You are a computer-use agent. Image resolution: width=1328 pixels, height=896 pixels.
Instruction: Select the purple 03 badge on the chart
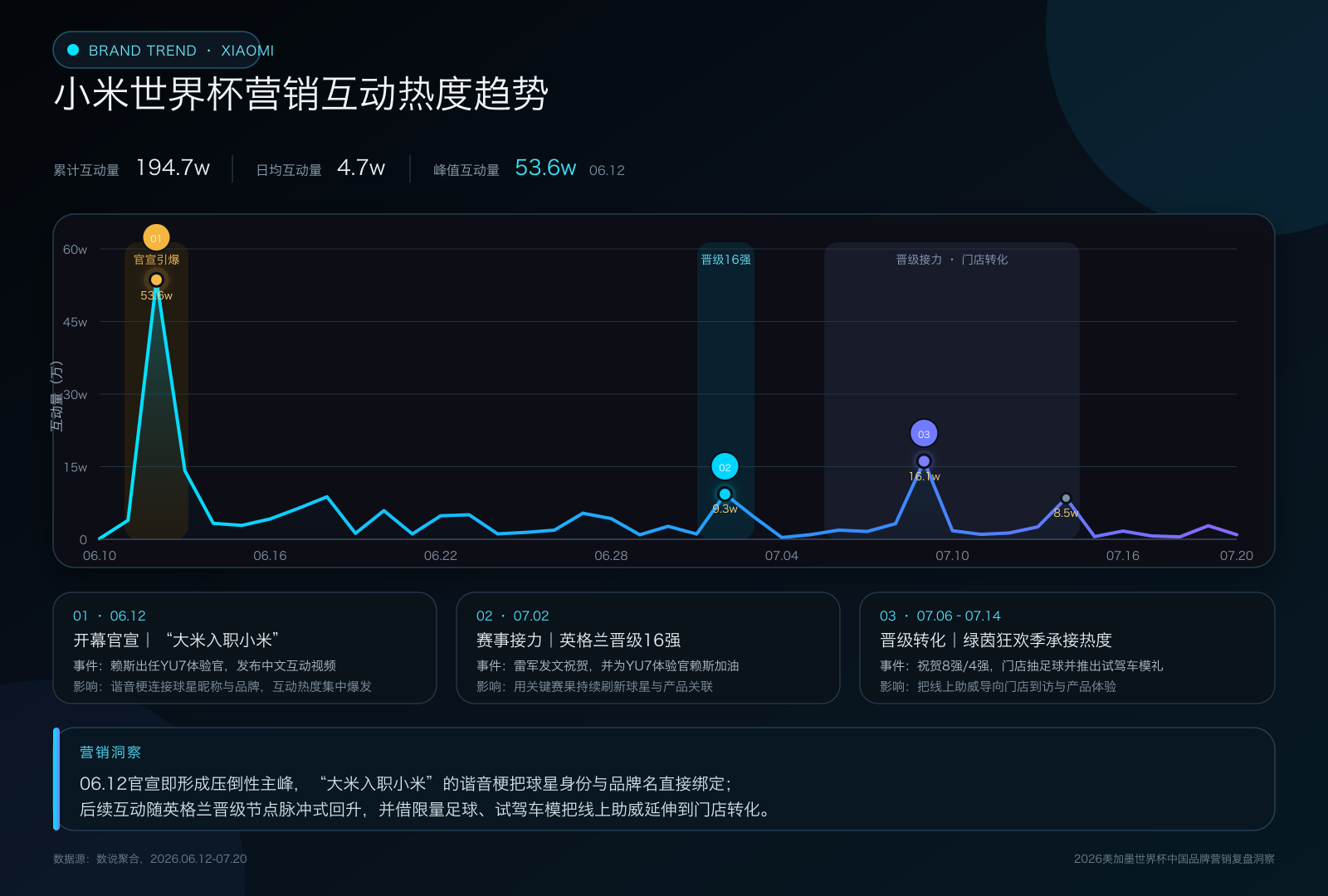click(x=924, y=434)
